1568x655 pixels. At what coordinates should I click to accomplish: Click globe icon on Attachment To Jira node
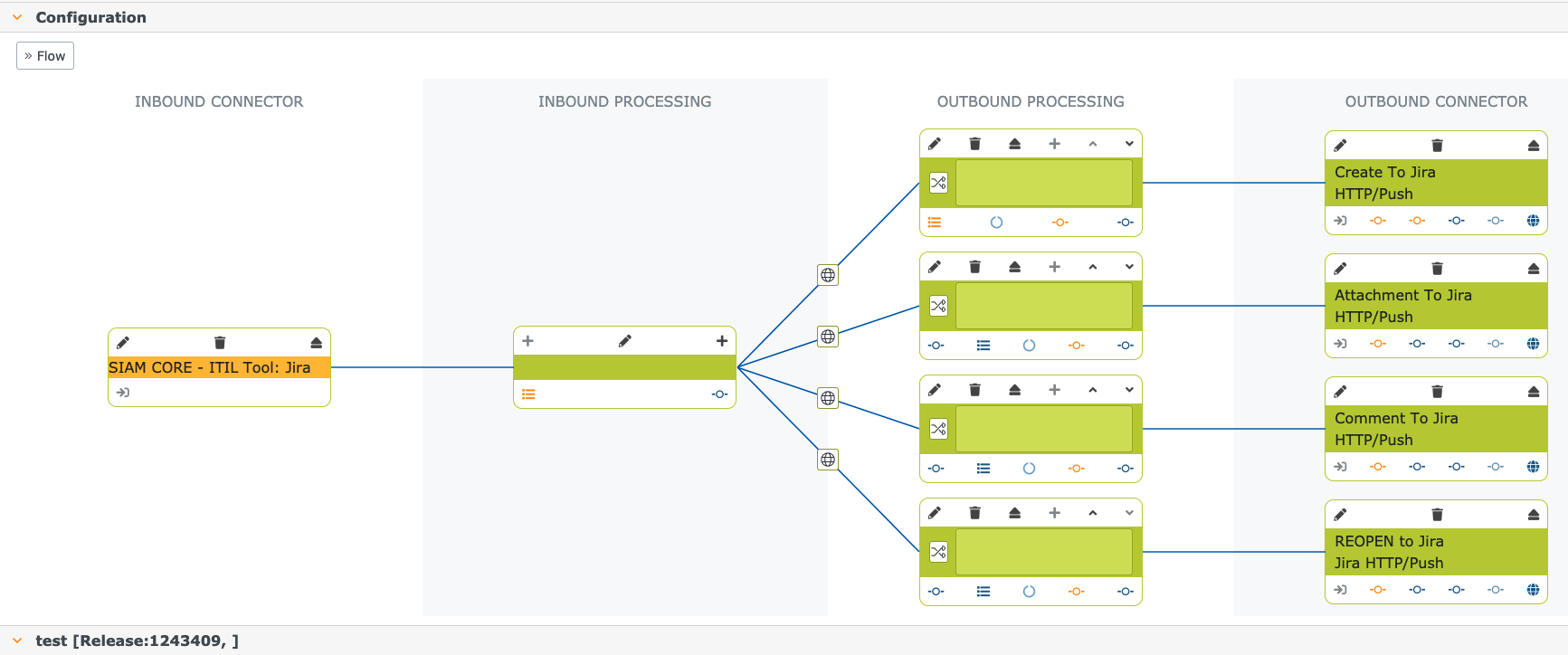tap(1533, 344)
